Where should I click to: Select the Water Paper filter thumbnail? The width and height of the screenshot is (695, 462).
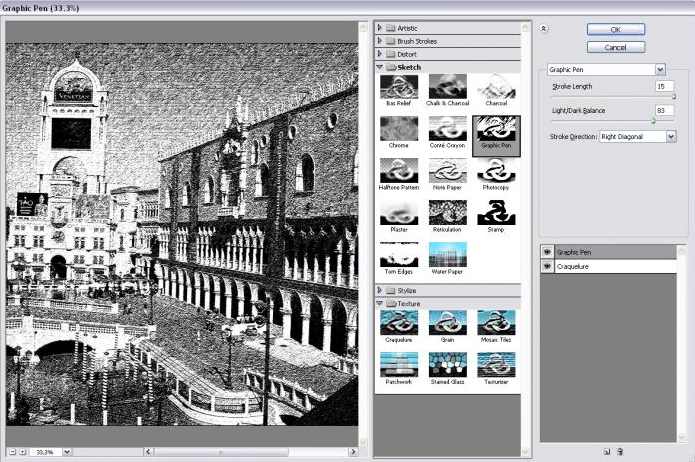point(447,255)
